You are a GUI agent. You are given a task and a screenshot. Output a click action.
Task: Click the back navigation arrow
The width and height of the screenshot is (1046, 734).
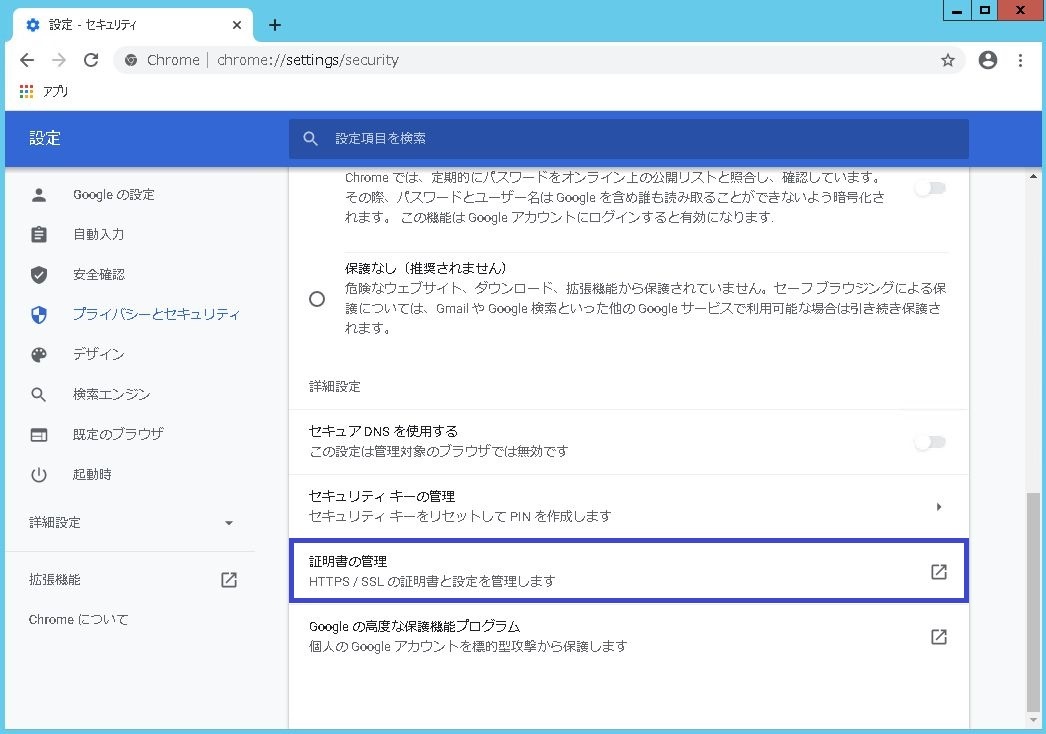coord(27,60)
